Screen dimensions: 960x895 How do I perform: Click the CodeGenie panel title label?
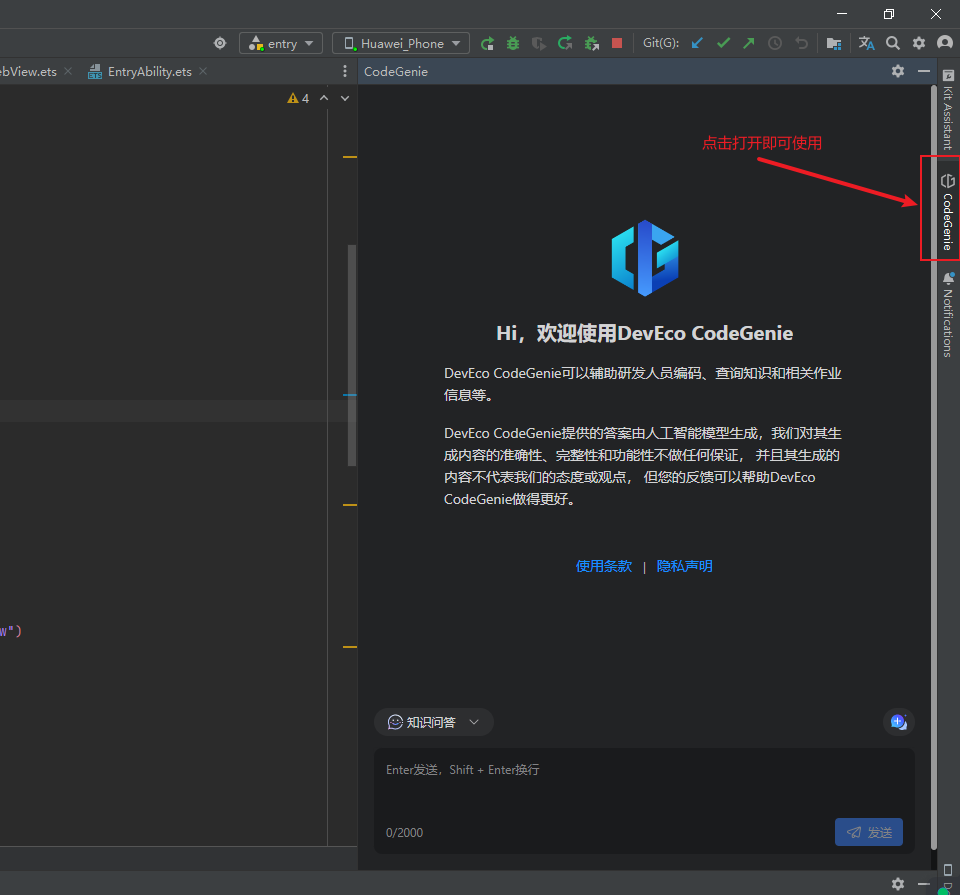[396, 72]
